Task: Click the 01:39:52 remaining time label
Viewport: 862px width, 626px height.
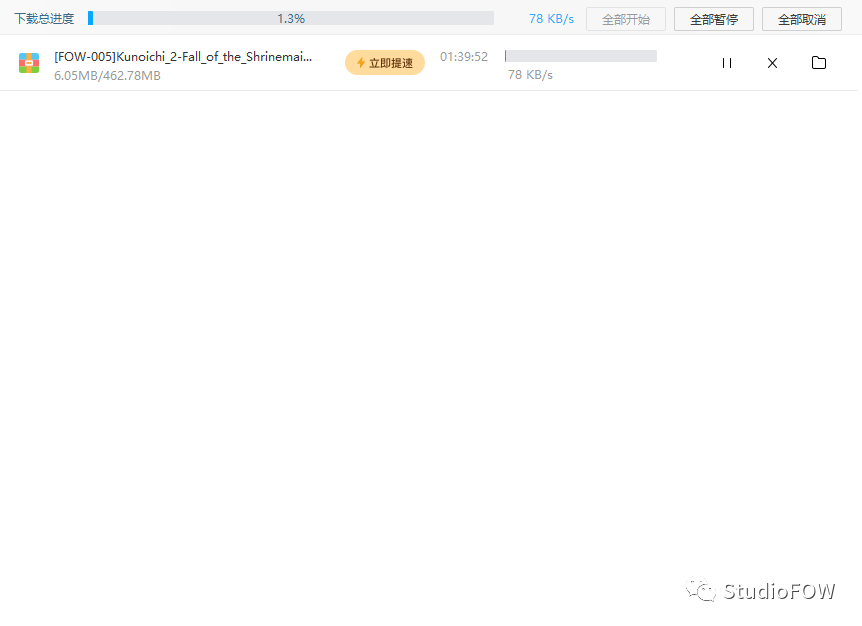Action: 463,57
